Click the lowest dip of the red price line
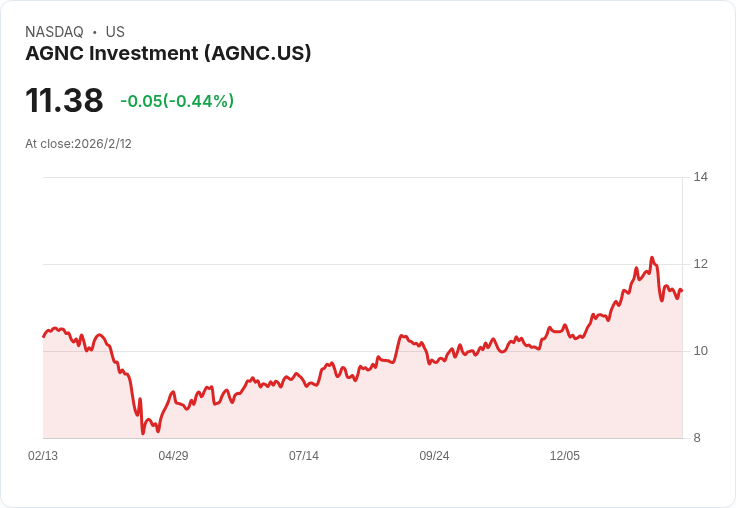 point(143,434)
